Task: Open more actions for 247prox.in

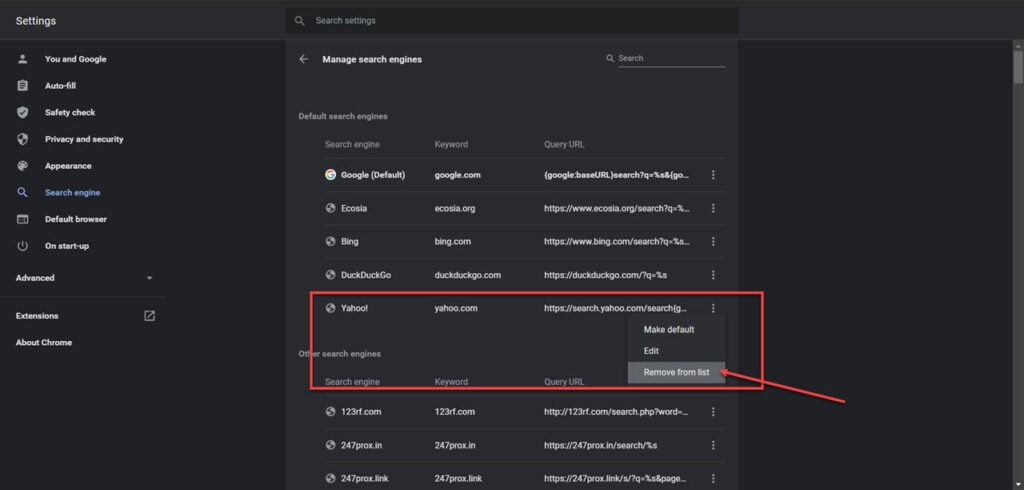Action: tap(713, 445)
